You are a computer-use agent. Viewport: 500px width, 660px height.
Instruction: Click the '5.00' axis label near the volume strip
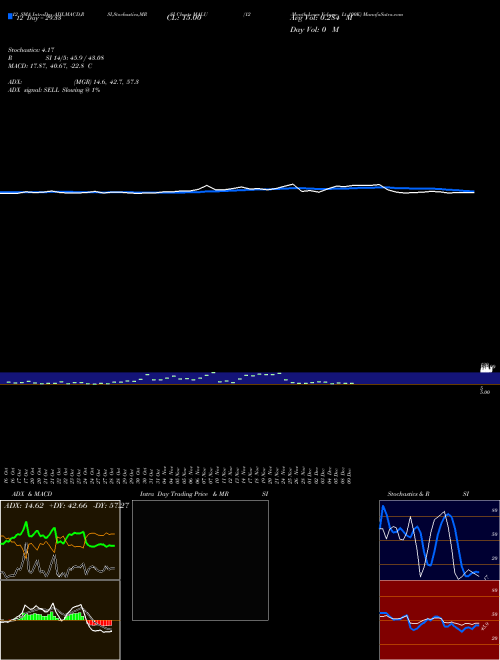[x=485, y=392]
